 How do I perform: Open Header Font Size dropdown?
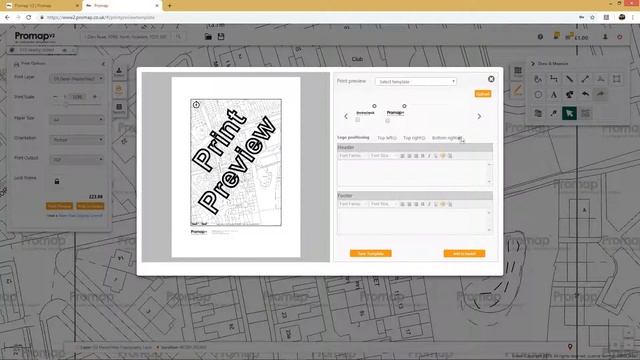tap(384, 156)
